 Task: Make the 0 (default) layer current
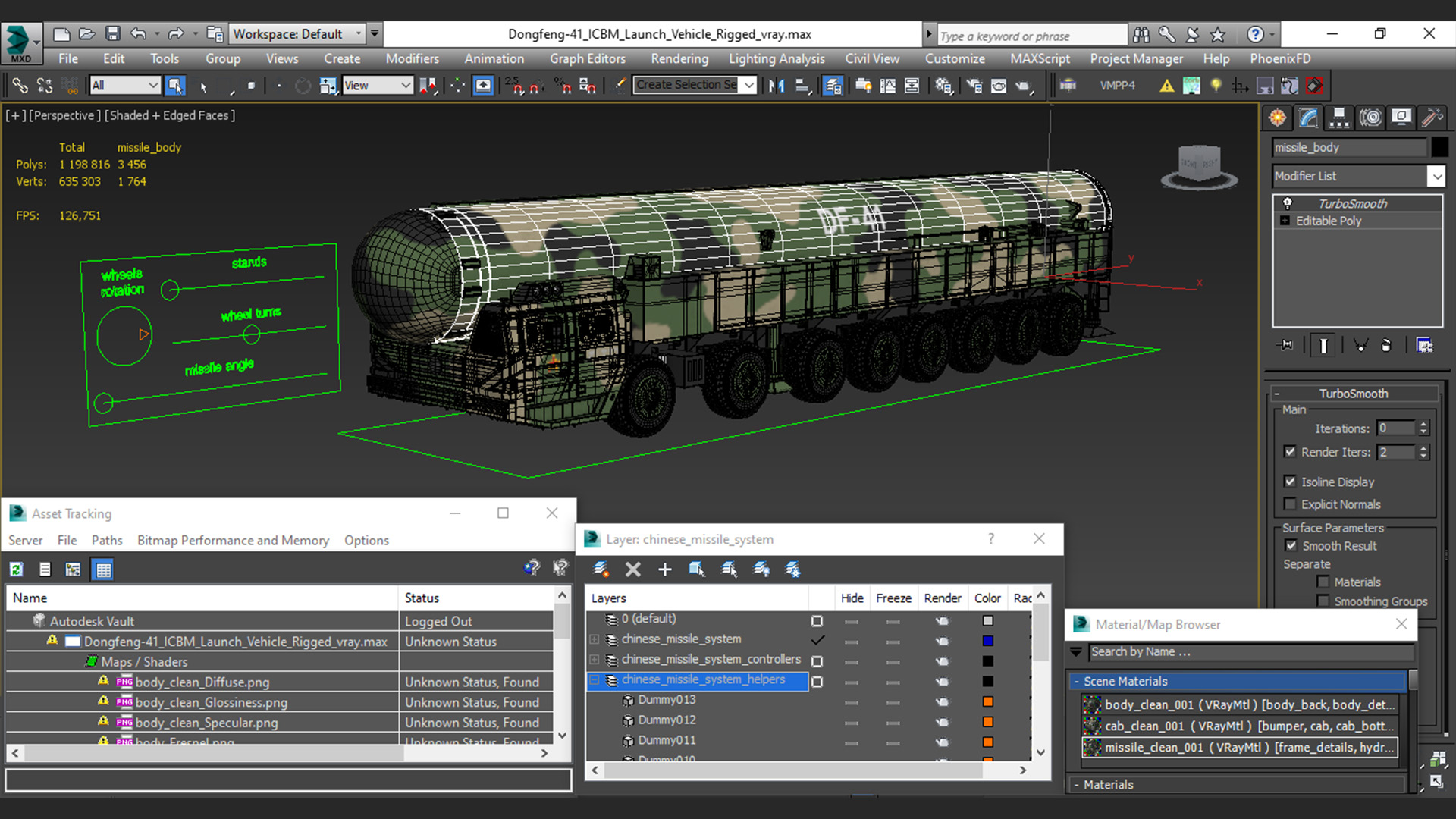817,620
